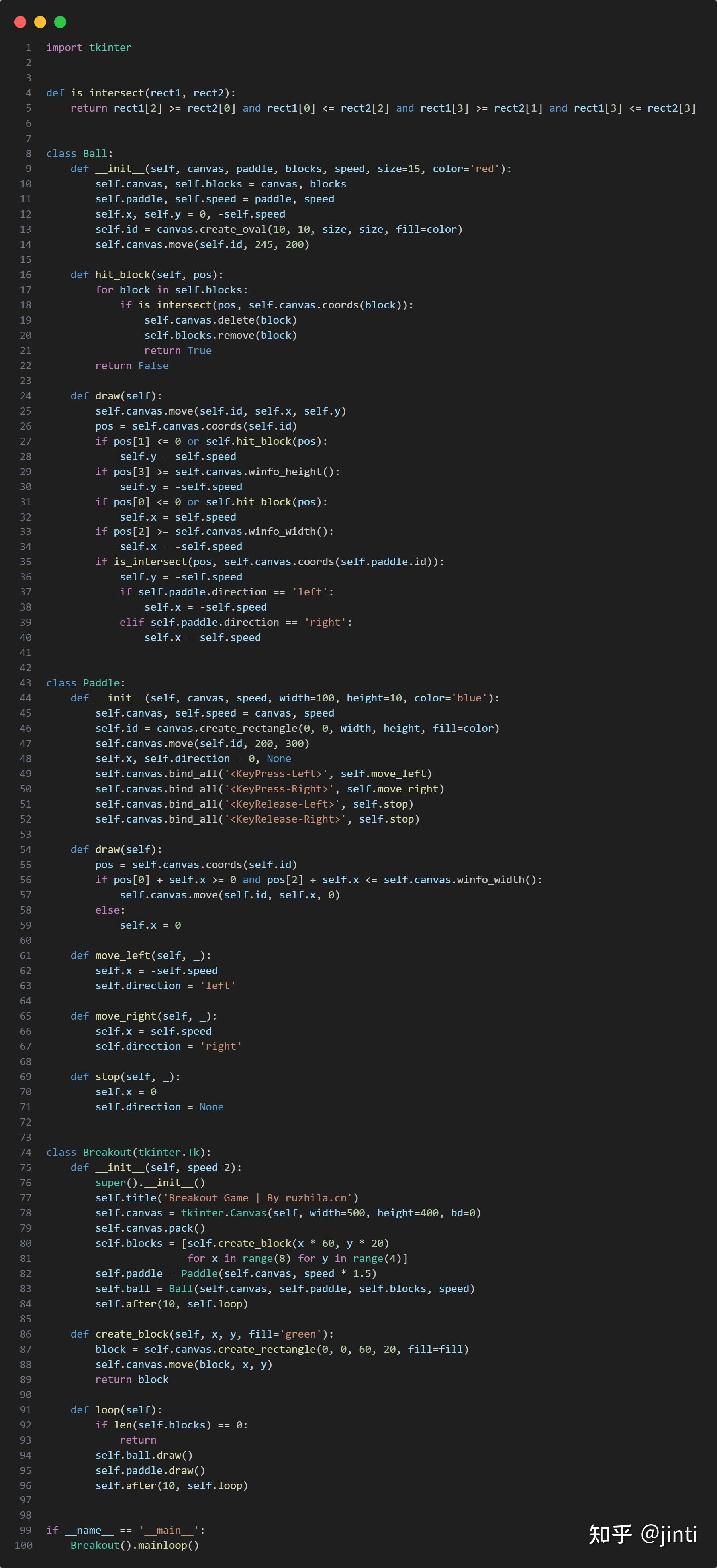The image size is (717, 1568).
Task: Click the 'tkinter.Canvas(self, width=500' line
Action: (x=288, y=1213)
